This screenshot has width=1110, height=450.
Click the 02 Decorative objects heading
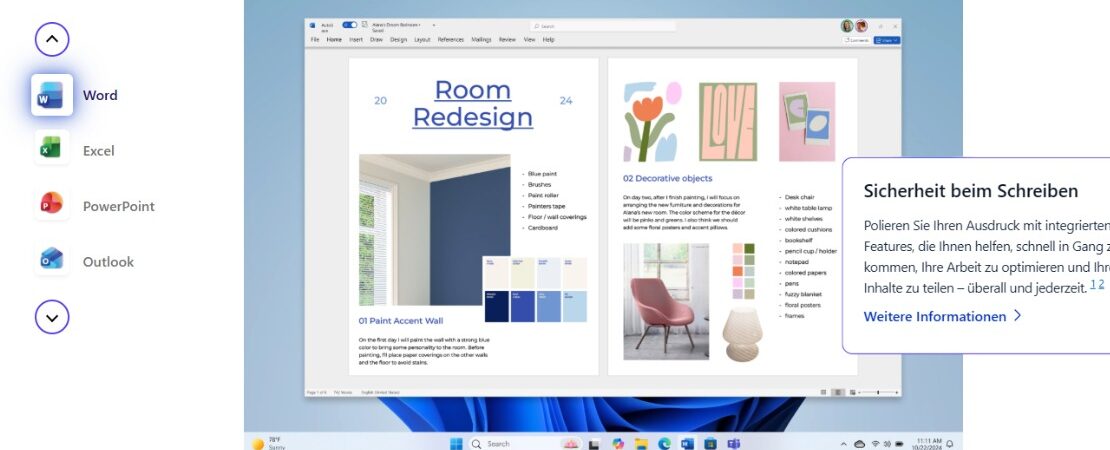click(668, 178)
